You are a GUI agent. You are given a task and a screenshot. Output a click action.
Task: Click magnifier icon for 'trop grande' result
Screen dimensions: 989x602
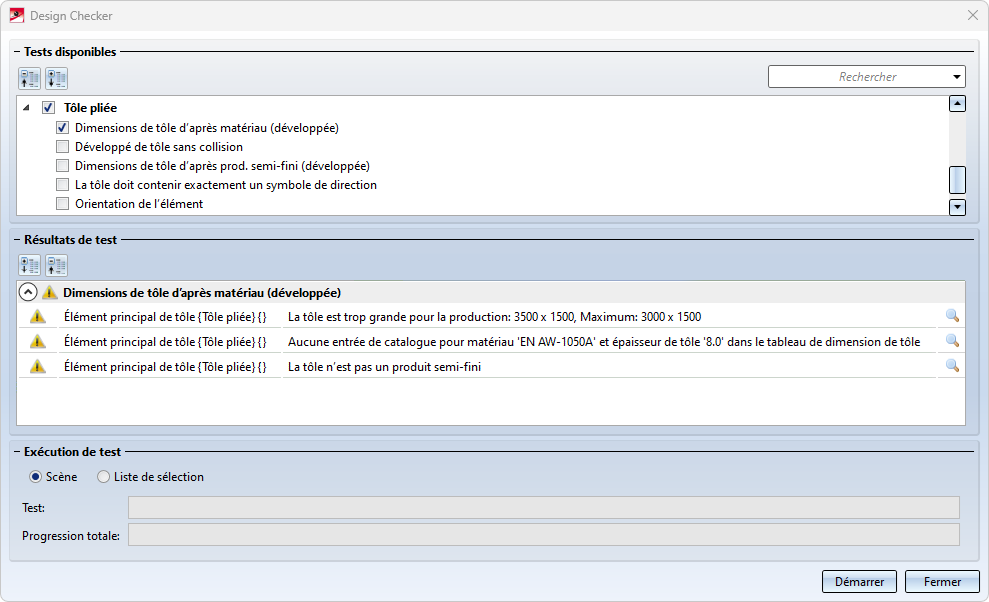click(x=952, y=316)
